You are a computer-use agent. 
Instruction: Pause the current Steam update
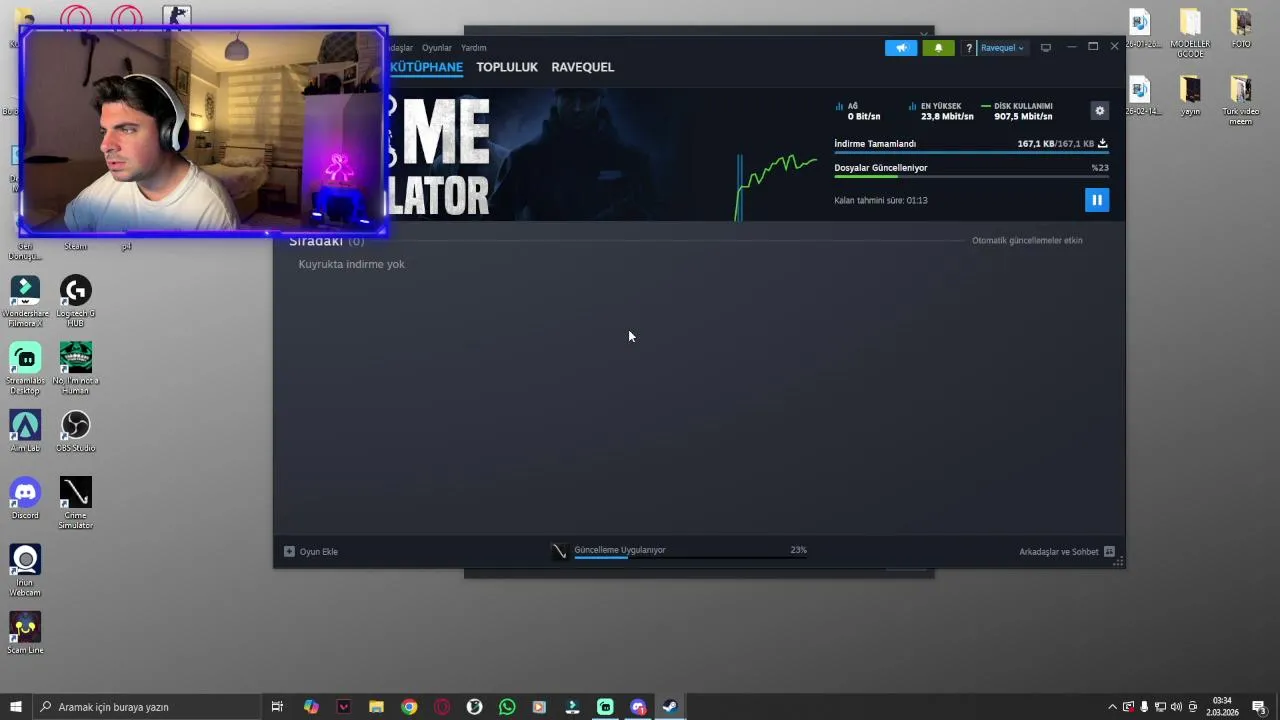click(x=1097, y=200)
